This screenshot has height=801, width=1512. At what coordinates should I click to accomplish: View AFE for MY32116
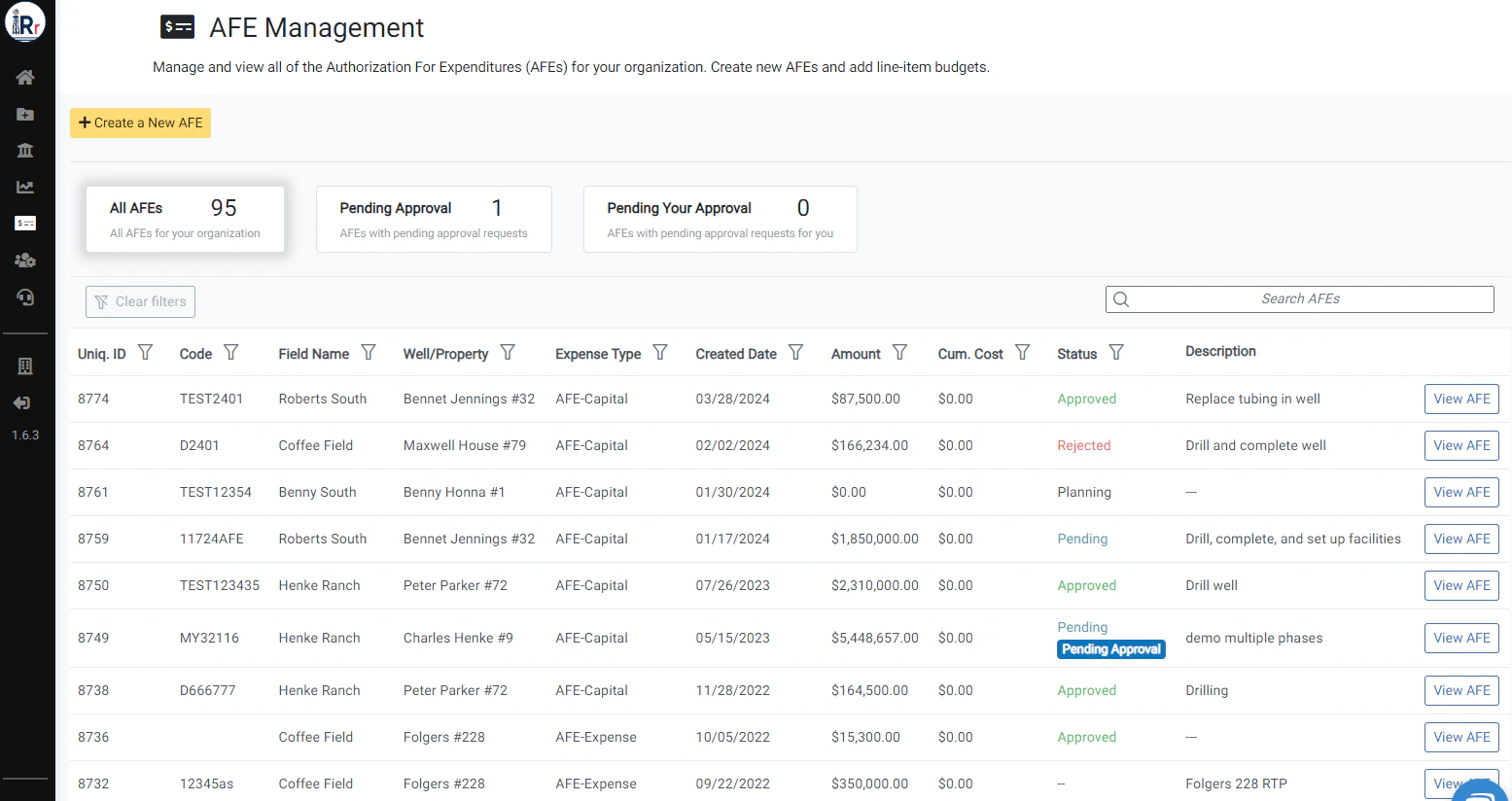pyautogui.click(x=1461, y=638)
